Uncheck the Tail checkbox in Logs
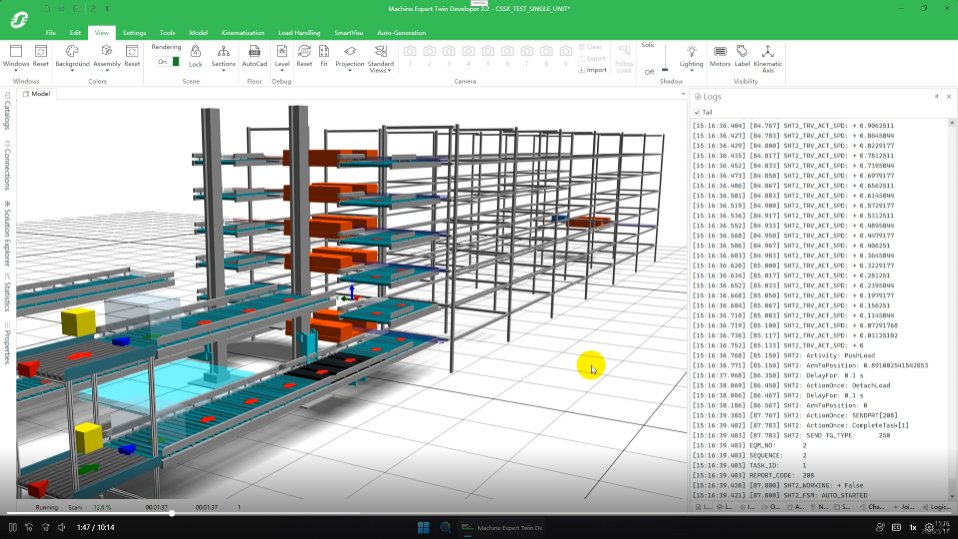 pyautogui.click(x=697, y=112)
